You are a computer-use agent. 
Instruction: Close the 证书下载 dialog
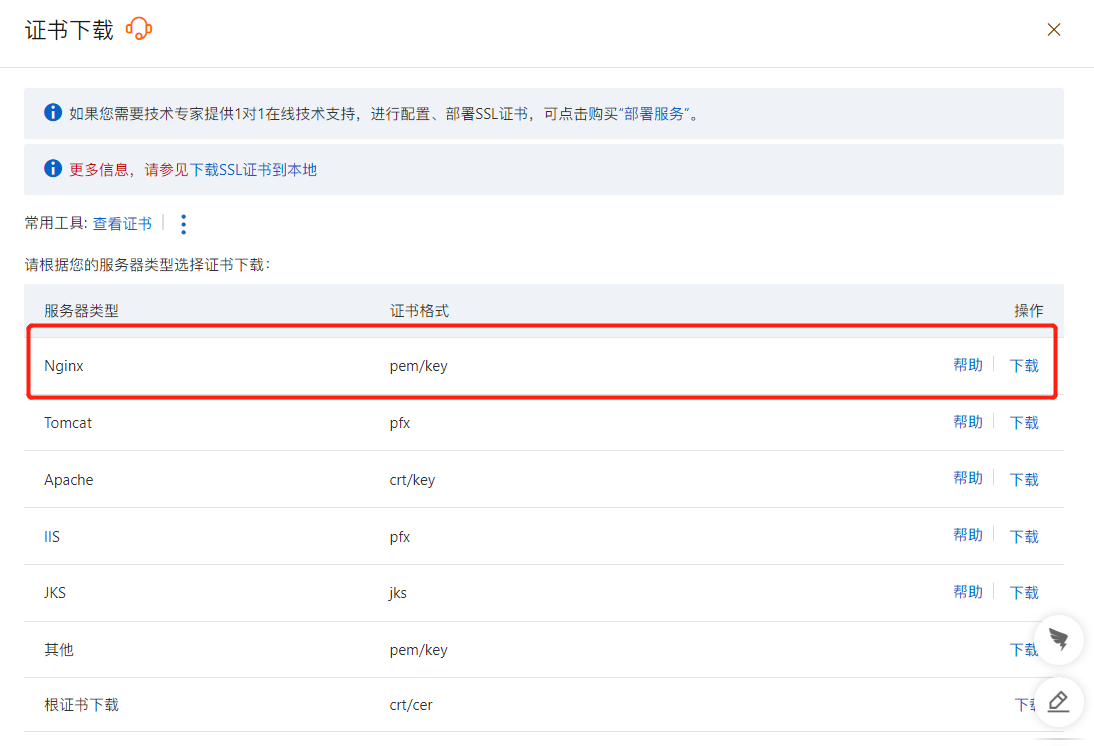(1054, 29)
